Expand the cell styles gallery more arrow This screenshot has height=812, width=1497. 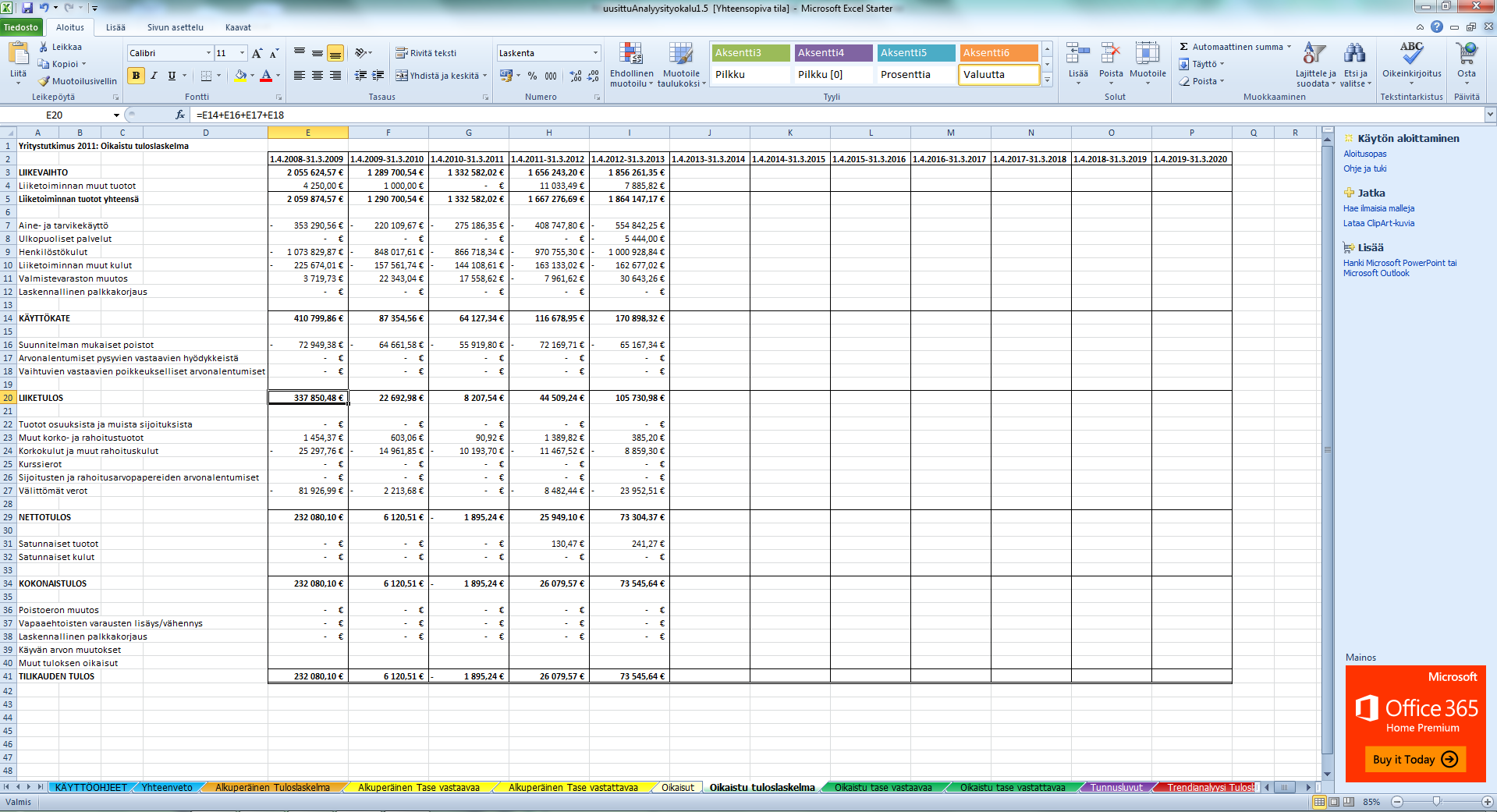pyautogui.click(x=1047, y=80)
